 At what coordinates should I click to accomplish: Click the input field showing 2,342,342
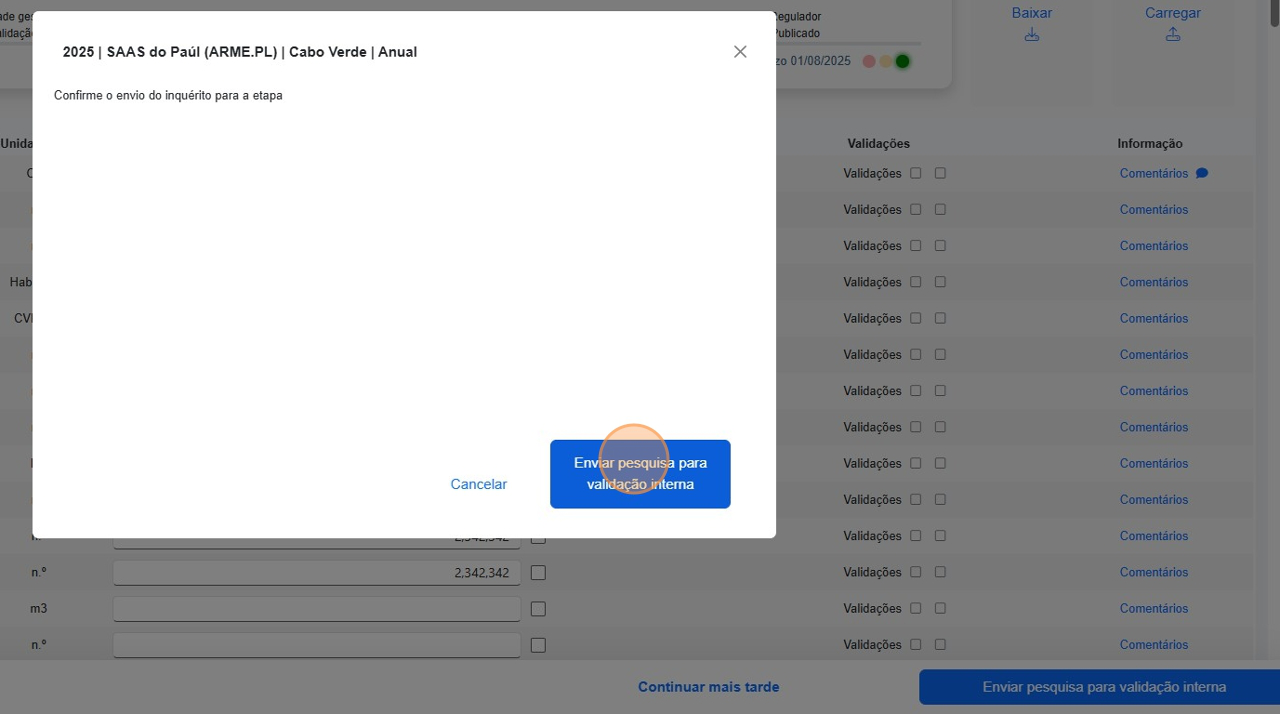[x=316, y=572]
